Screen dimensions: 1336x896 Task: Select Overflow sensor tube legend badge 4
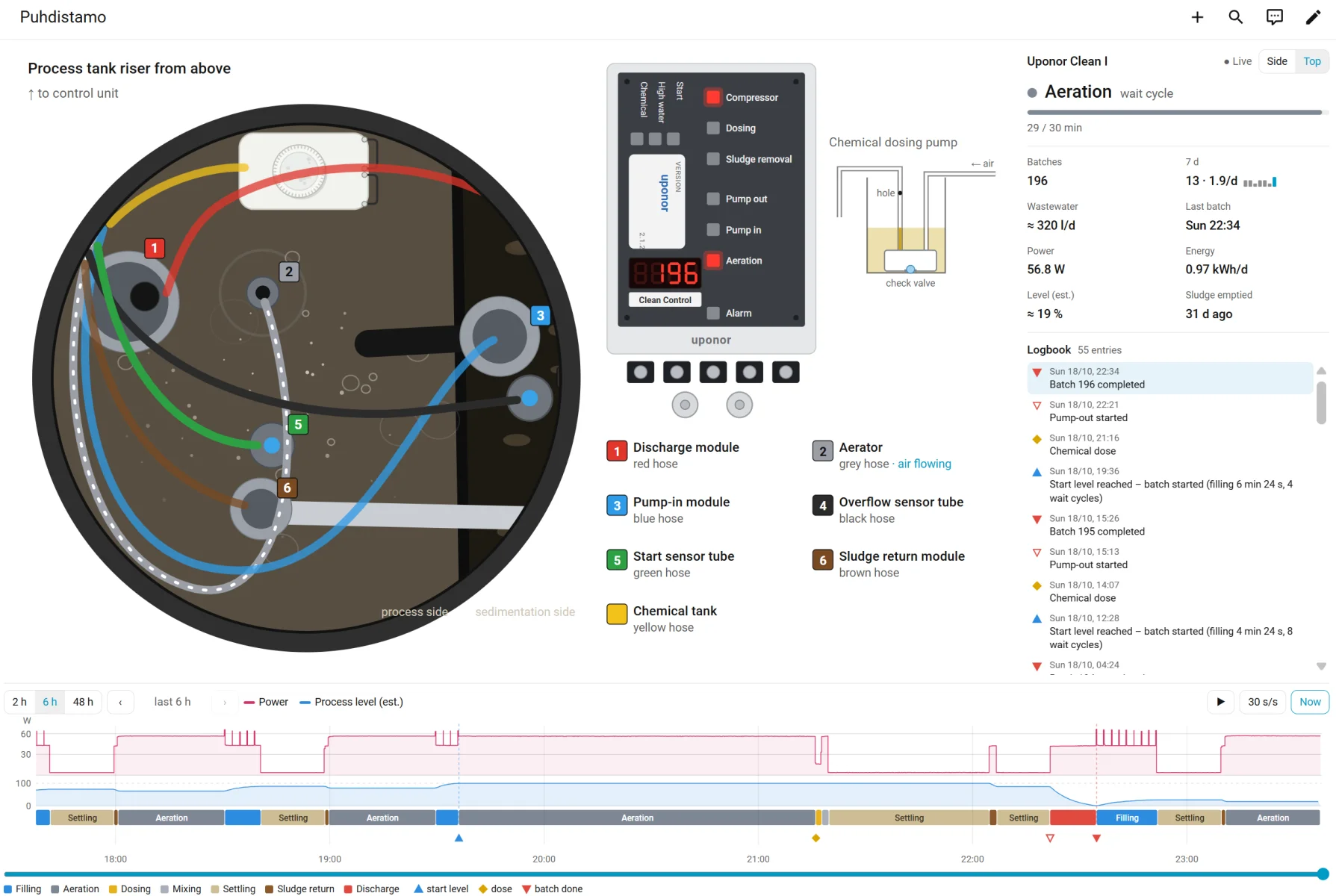[x=823, y=505]
